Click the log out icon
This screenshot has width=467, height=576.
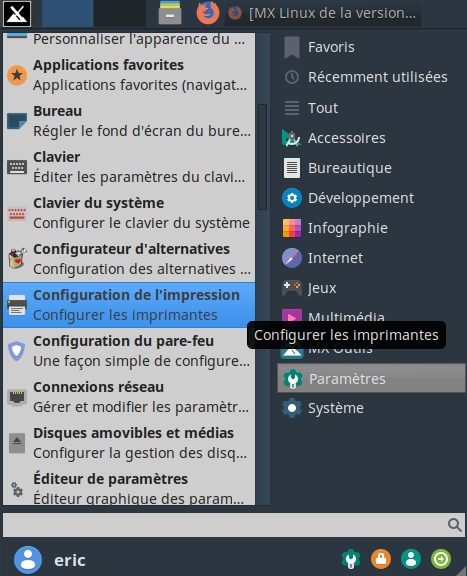pyautogui.click(x=441, y=559)
